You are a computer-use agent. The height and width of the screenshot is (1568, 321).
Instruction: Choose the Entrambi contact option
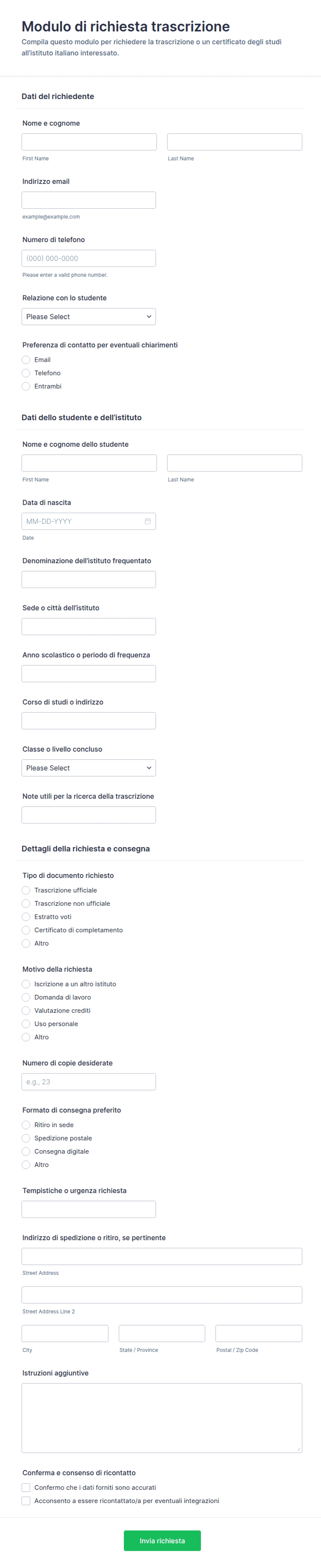click(x=26, y=386)
